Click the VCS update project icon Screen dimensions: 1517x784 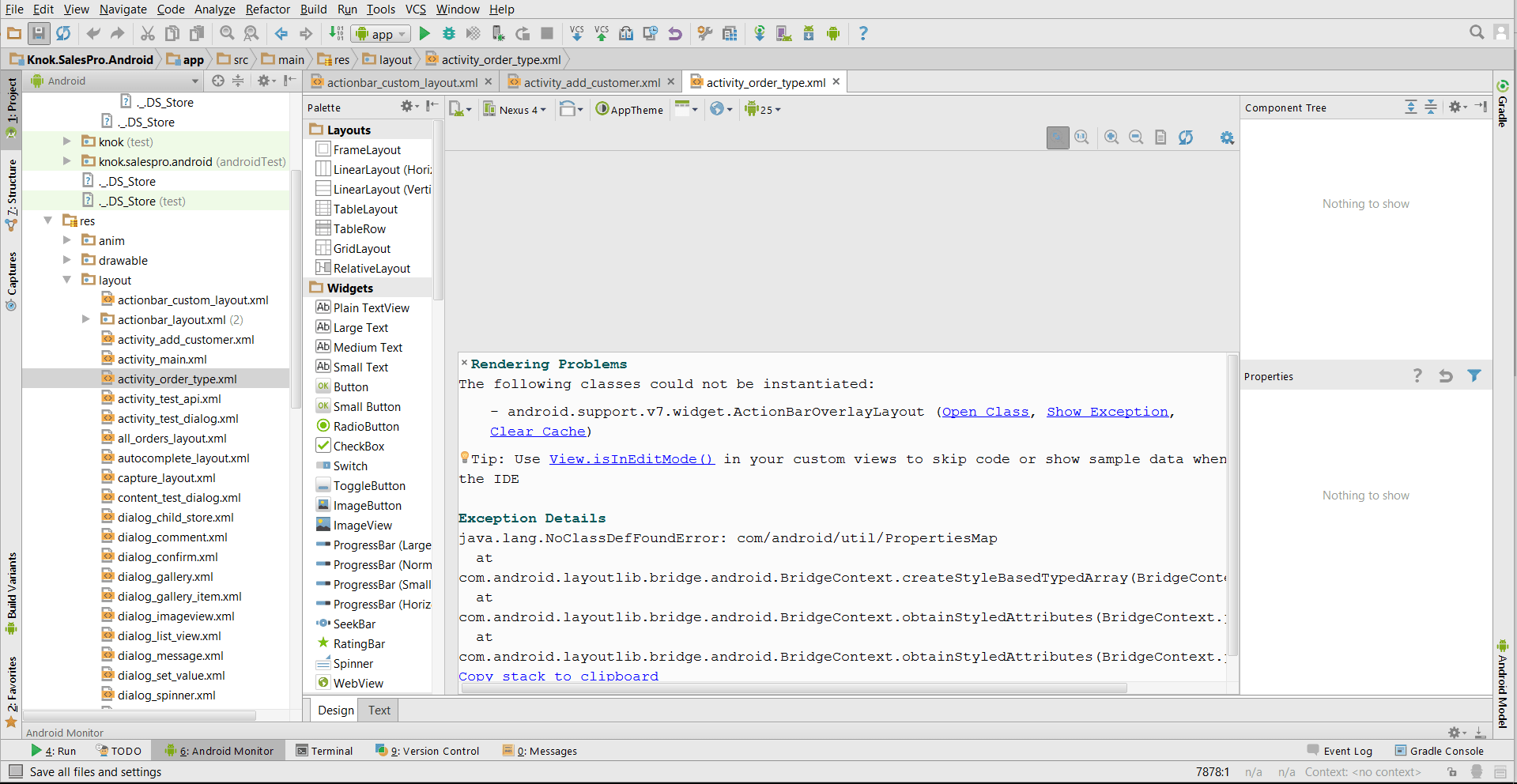(x=576, y=33)
